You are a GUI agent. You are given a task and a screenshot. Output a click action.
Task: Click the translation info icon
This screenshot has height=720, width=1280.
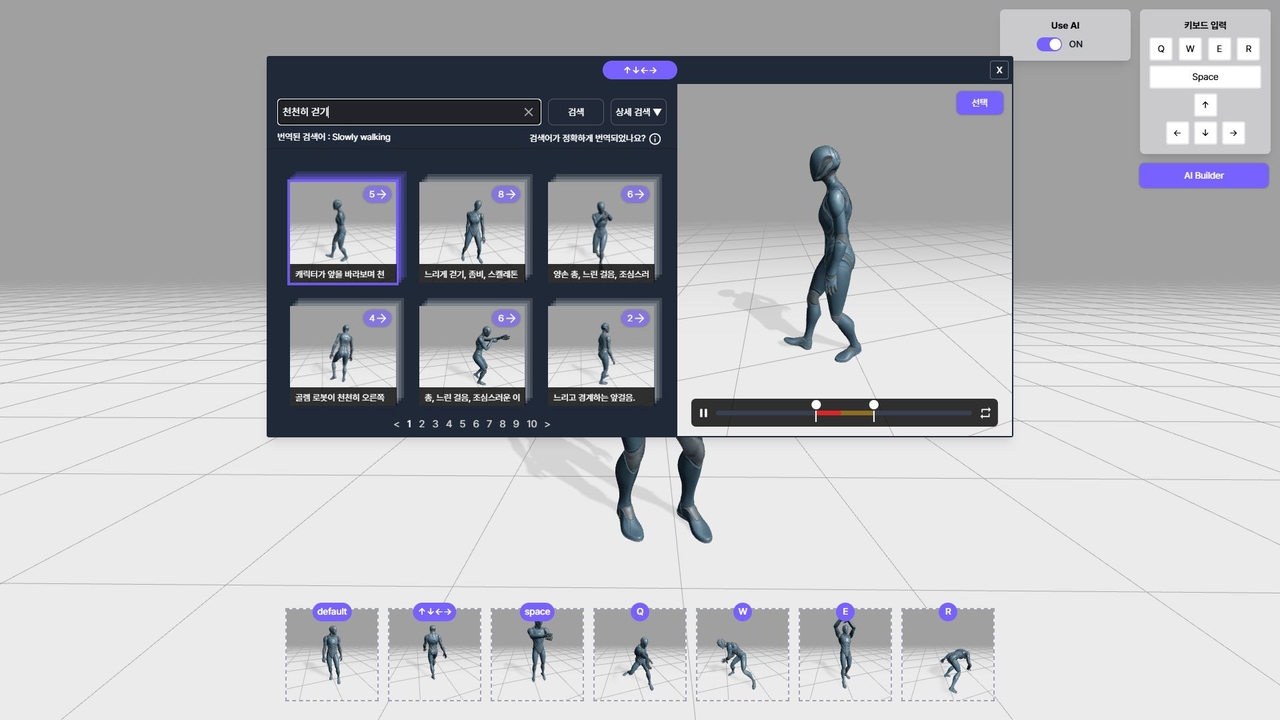655,139
